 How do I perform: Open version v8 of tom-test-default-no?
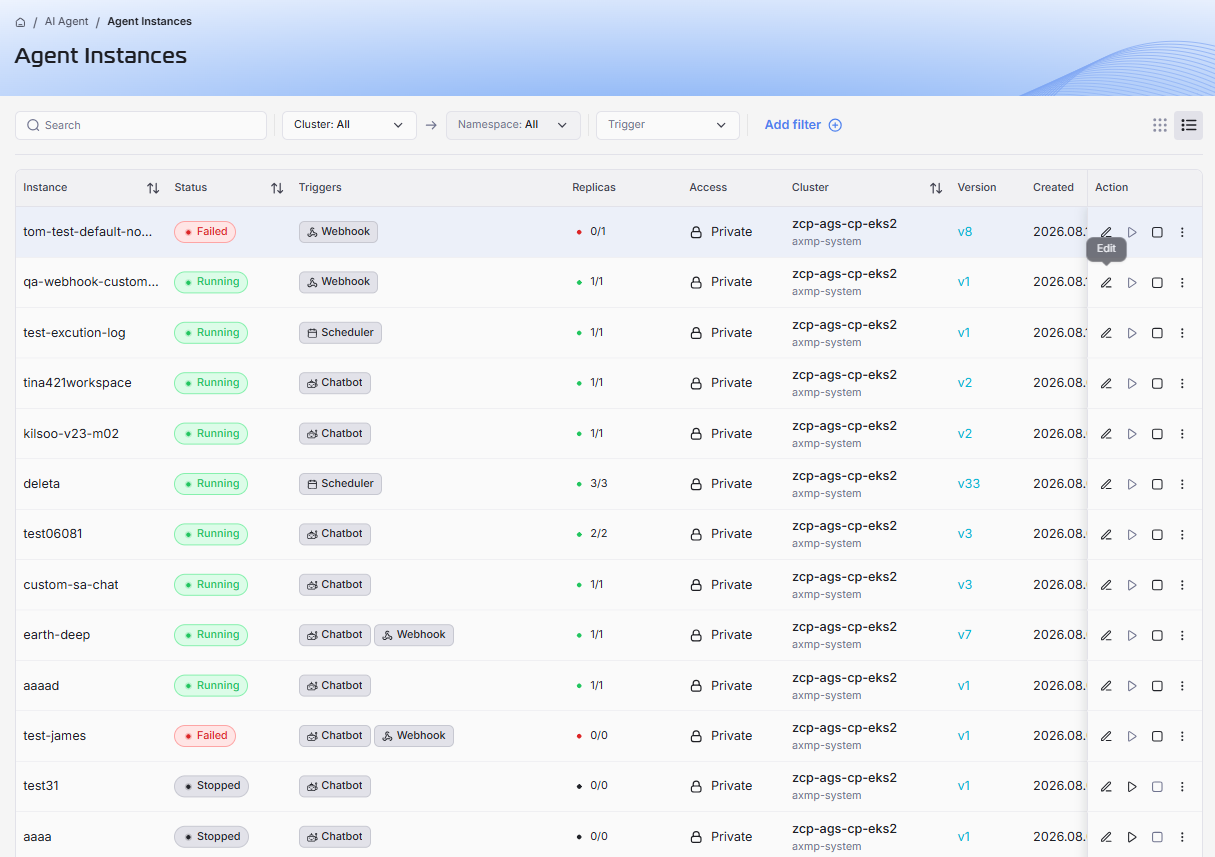pos(965,232)
